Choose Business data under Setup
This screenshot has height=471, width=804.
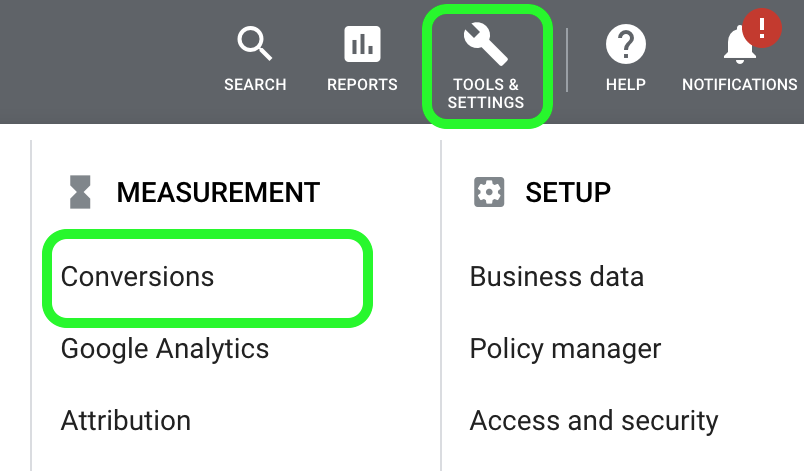(557, 277)
